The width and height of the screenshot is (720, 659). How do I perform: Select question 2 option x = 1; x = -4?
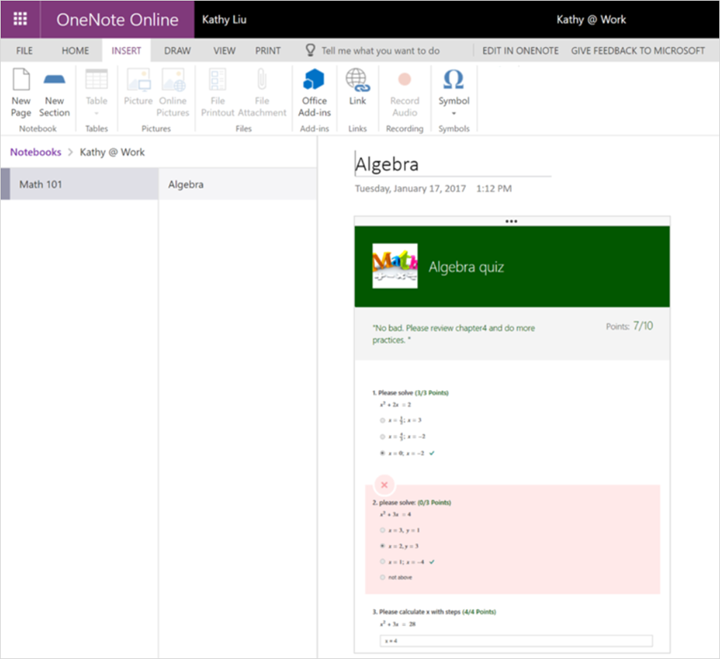[x=382, y=562]
